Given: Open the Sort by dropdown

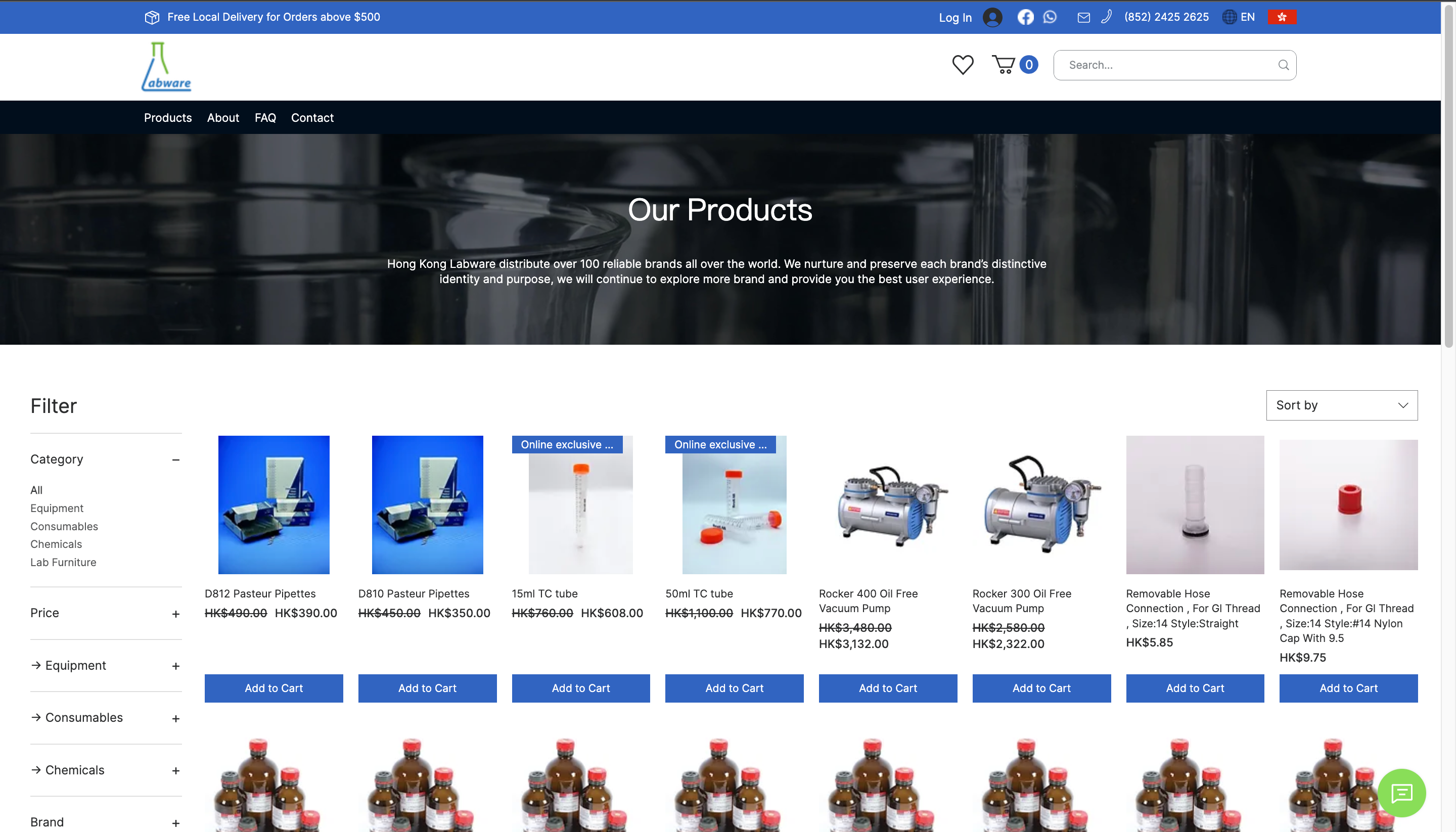Looking at the screenshot, I should coord(1341,405).
